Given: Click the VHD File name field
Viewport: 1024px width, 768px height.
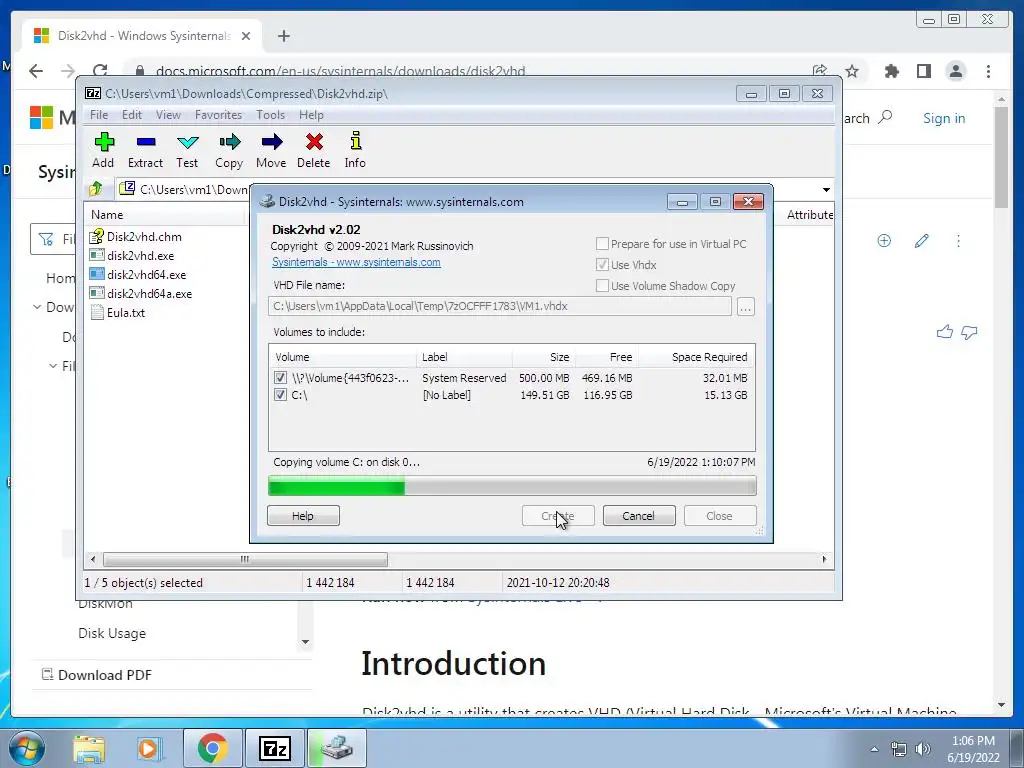Looking at the screenshot, I should tap(500, 306).
